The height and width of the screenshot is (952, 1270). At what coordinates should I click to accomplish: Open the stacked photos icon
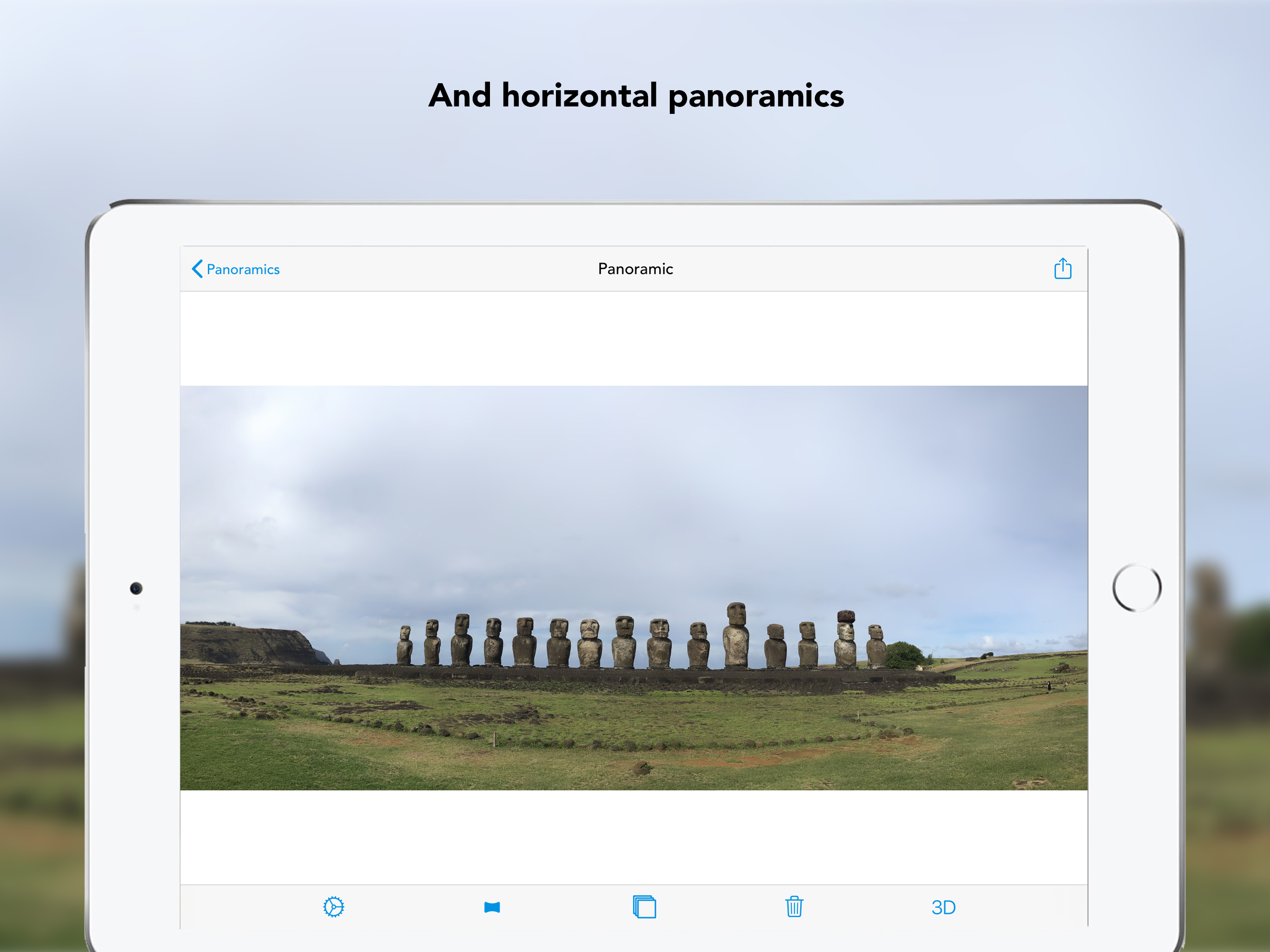tap(644, 906)
